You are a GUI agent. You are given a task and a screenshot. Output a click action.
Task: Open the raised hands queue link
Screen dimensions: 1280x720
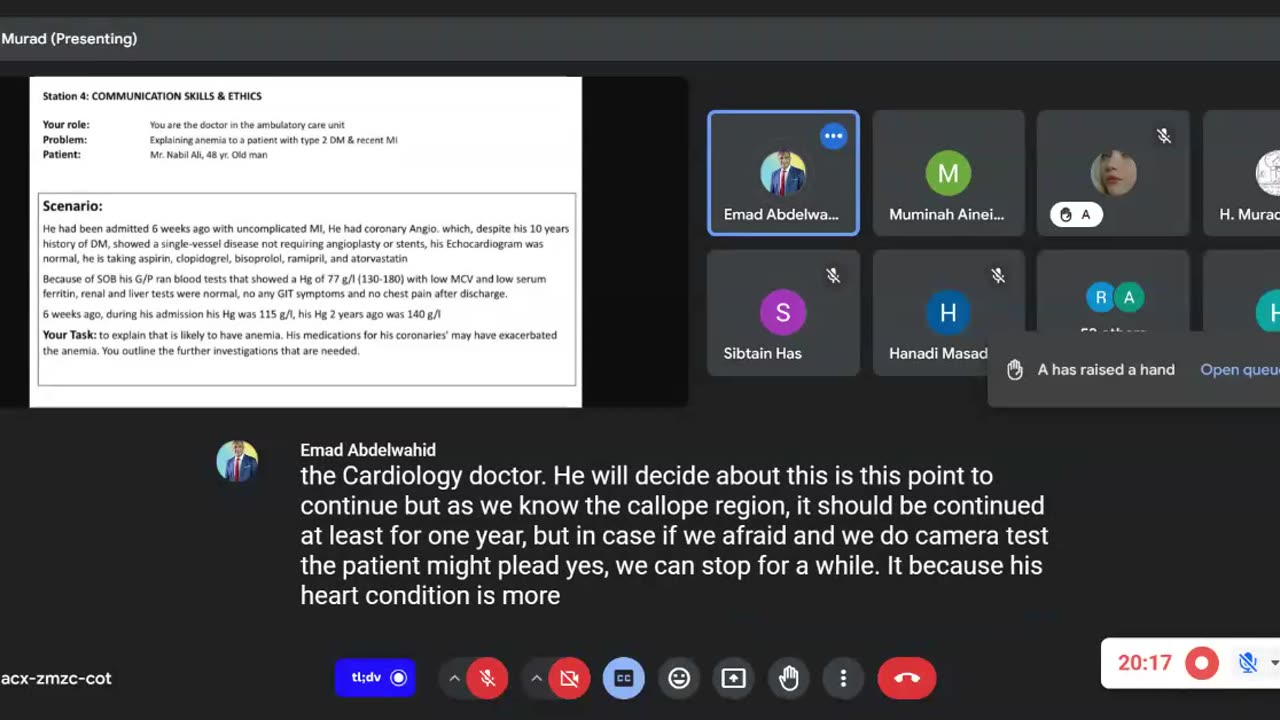[x=1239, y=370]
